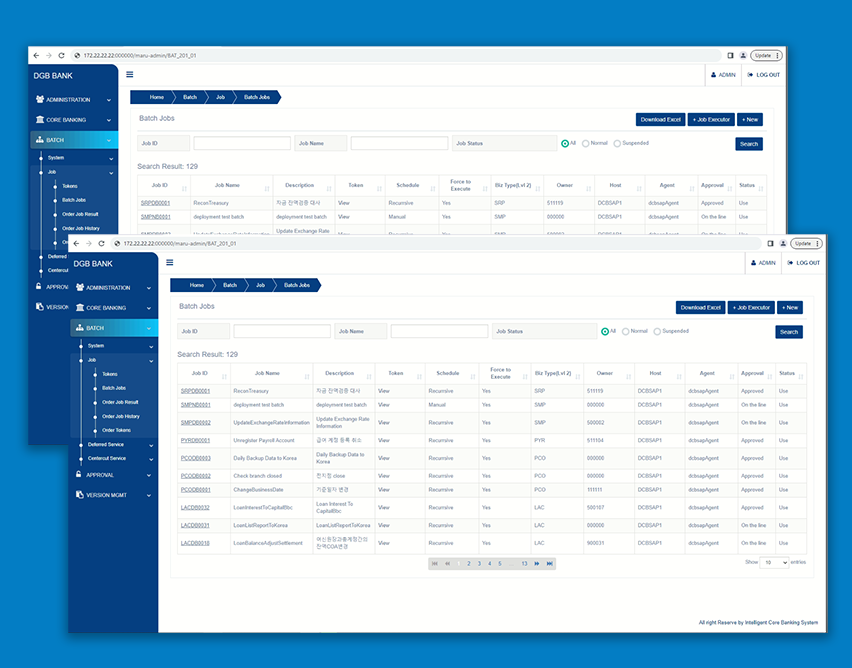The width and height of the screenshot is (852, 668).
Task: Expand the ADMINISTRATION menu chevron in front sidebar
Action: tap(149, 288)
